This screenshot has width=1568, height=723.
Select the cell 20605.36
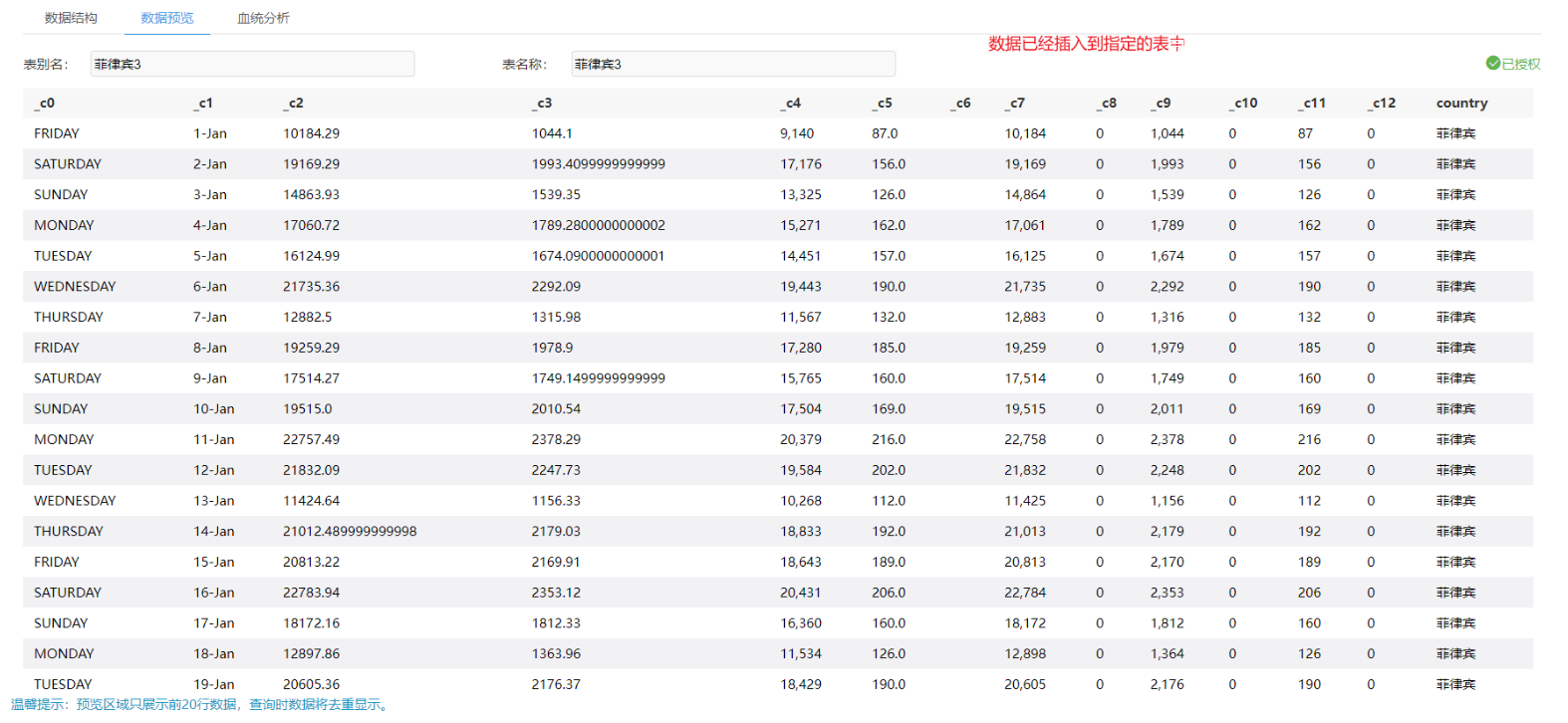pyautogui.click(x=311, y=685)
